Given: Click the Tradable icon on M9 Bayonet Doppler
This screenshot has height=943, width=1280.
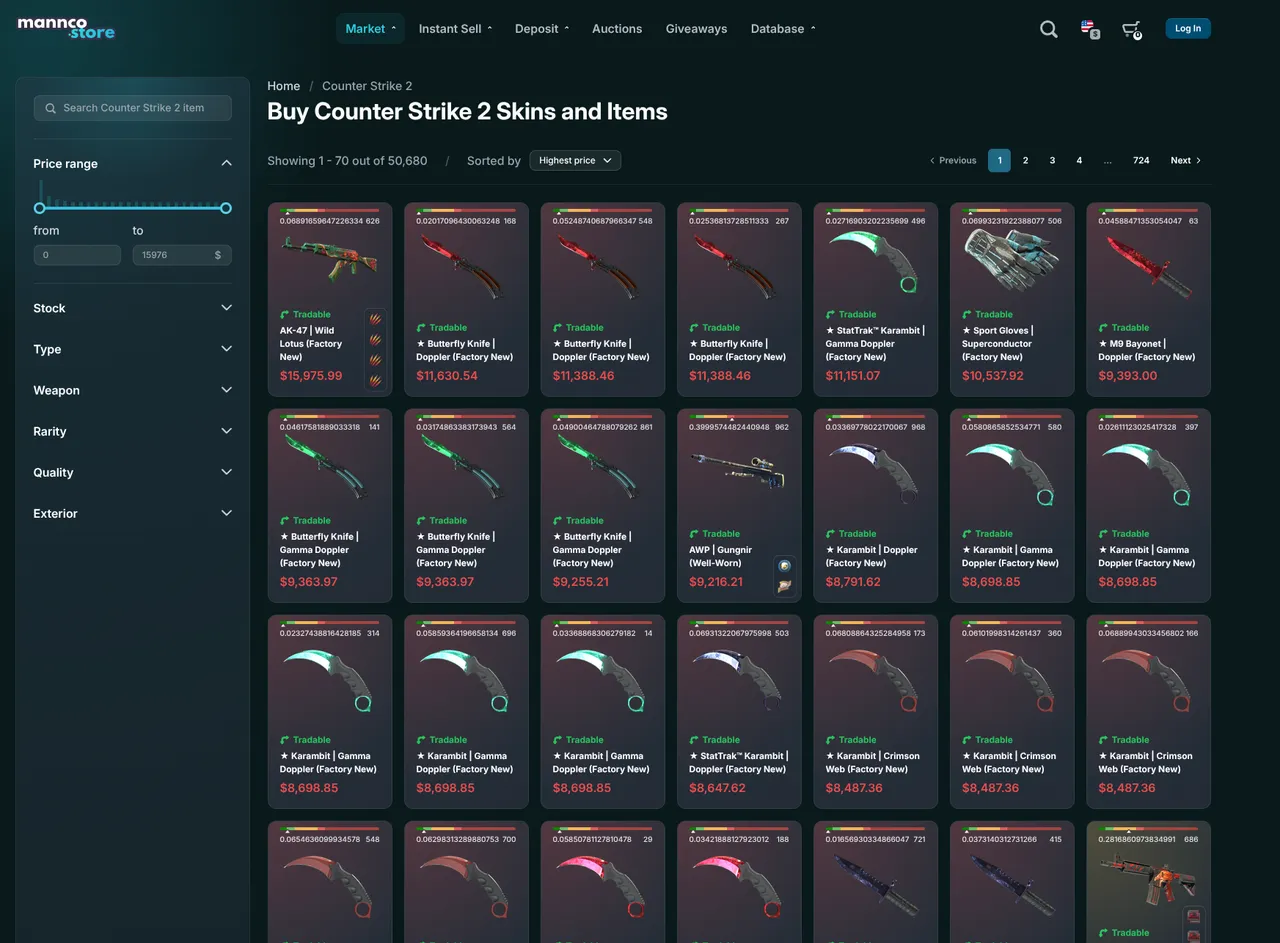Looking at the screenshot, I should coord(1104,327).
